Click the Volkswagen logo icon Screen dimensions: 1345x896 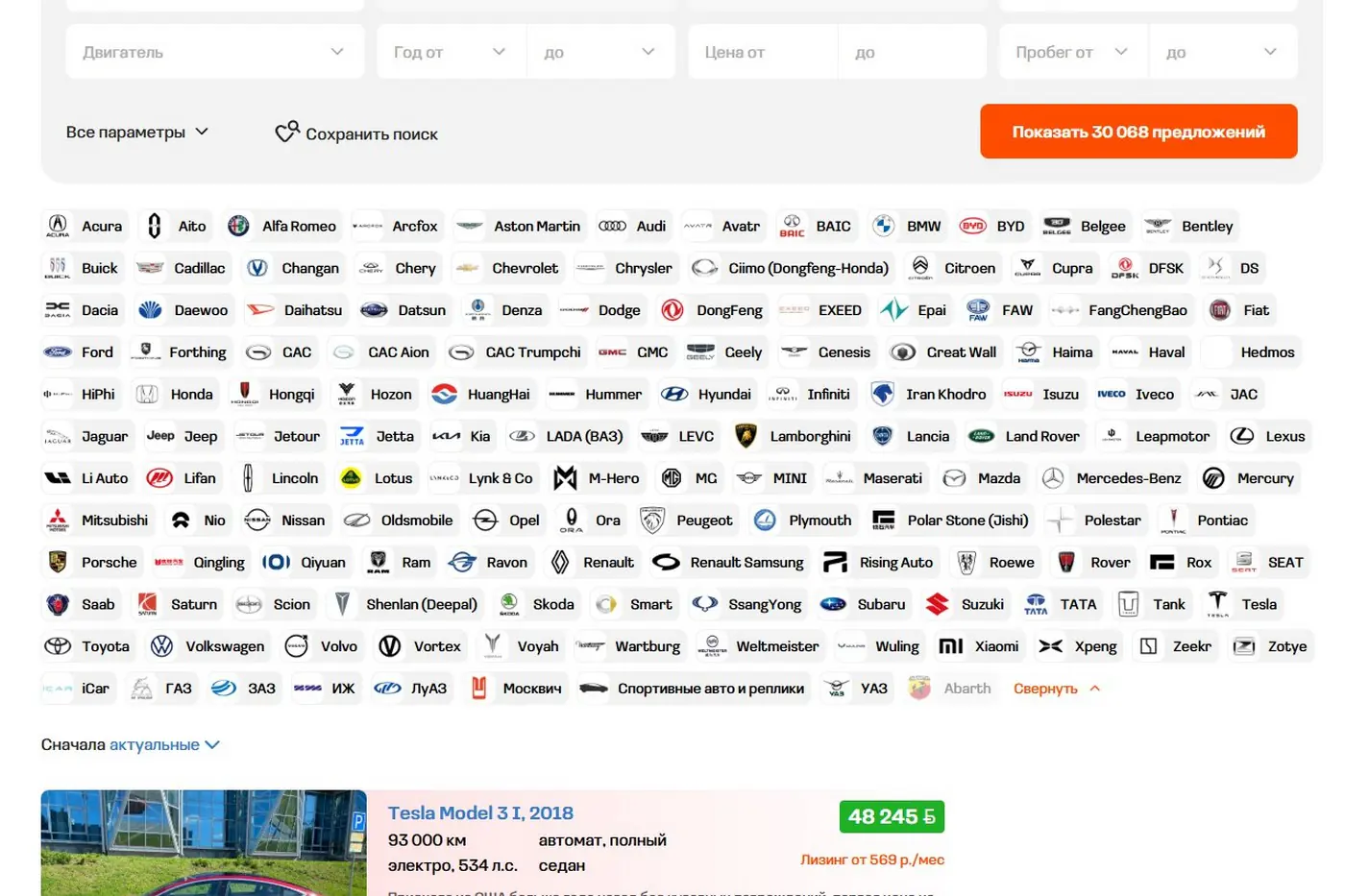[161, 646]
